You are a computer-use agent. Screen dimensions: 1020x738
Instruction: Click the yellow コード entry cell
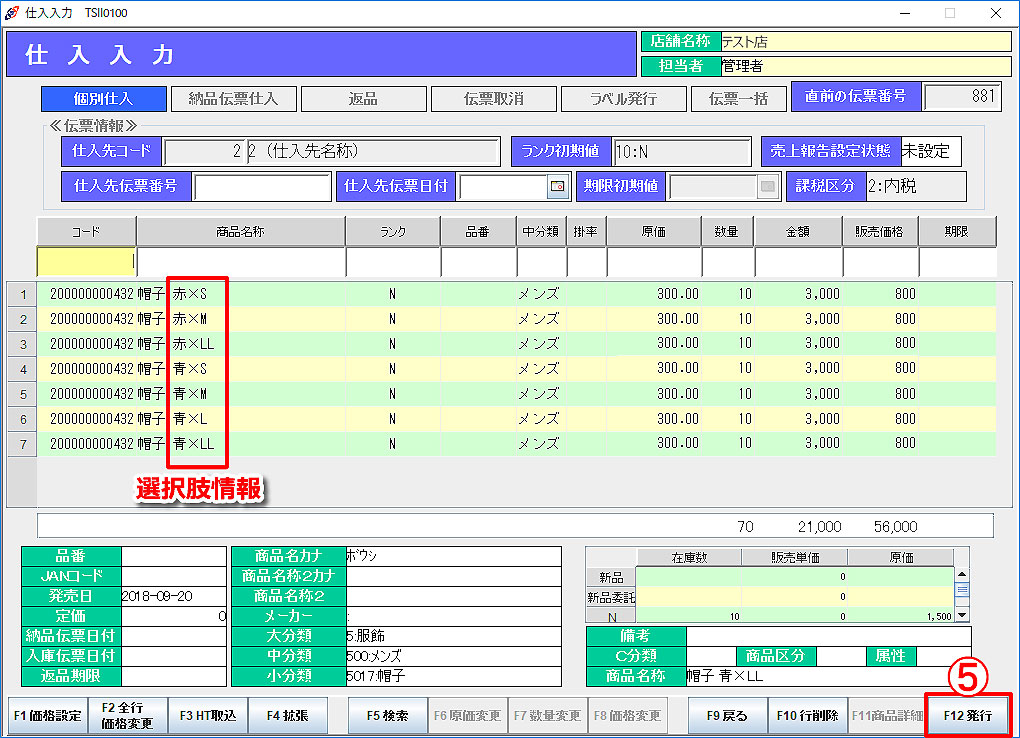tap(85, 262)
